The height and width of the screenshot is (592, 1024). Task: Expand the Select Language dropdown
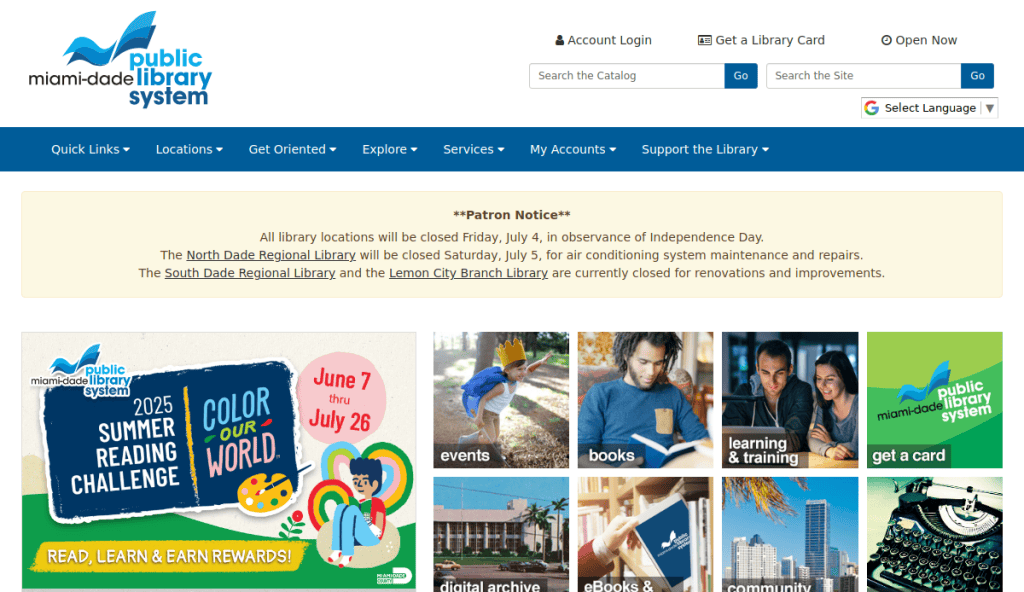coord(929,108)
